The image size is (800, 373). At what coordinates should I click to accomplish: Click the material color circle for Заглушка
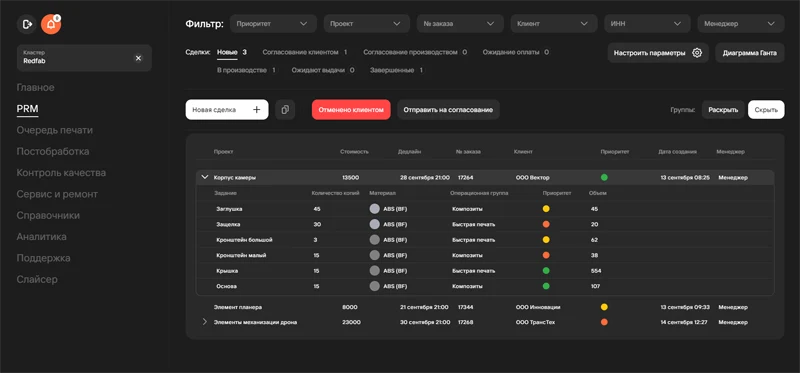coord(374,209)
